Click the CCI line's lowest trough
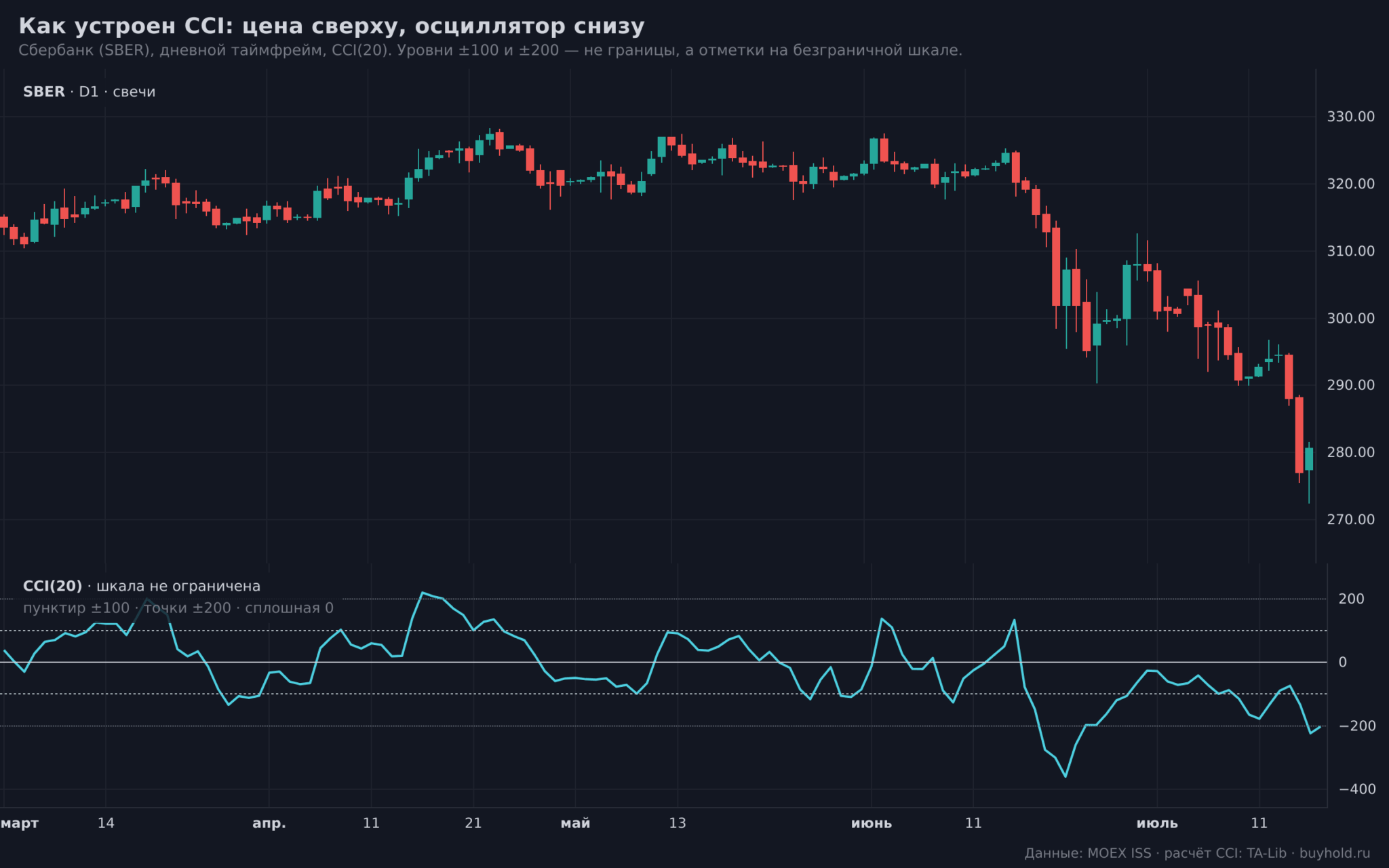The image size is (1389, 868). pos(1065,776)
